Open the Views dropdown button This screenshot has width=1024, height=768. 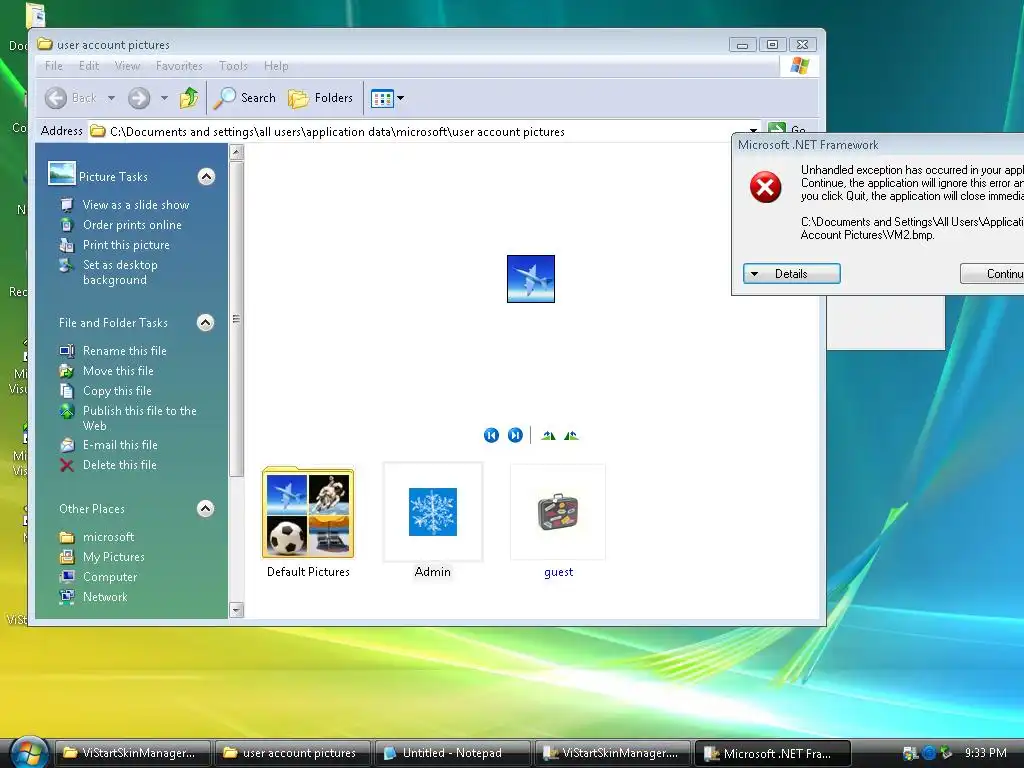[x=388, y=98]
